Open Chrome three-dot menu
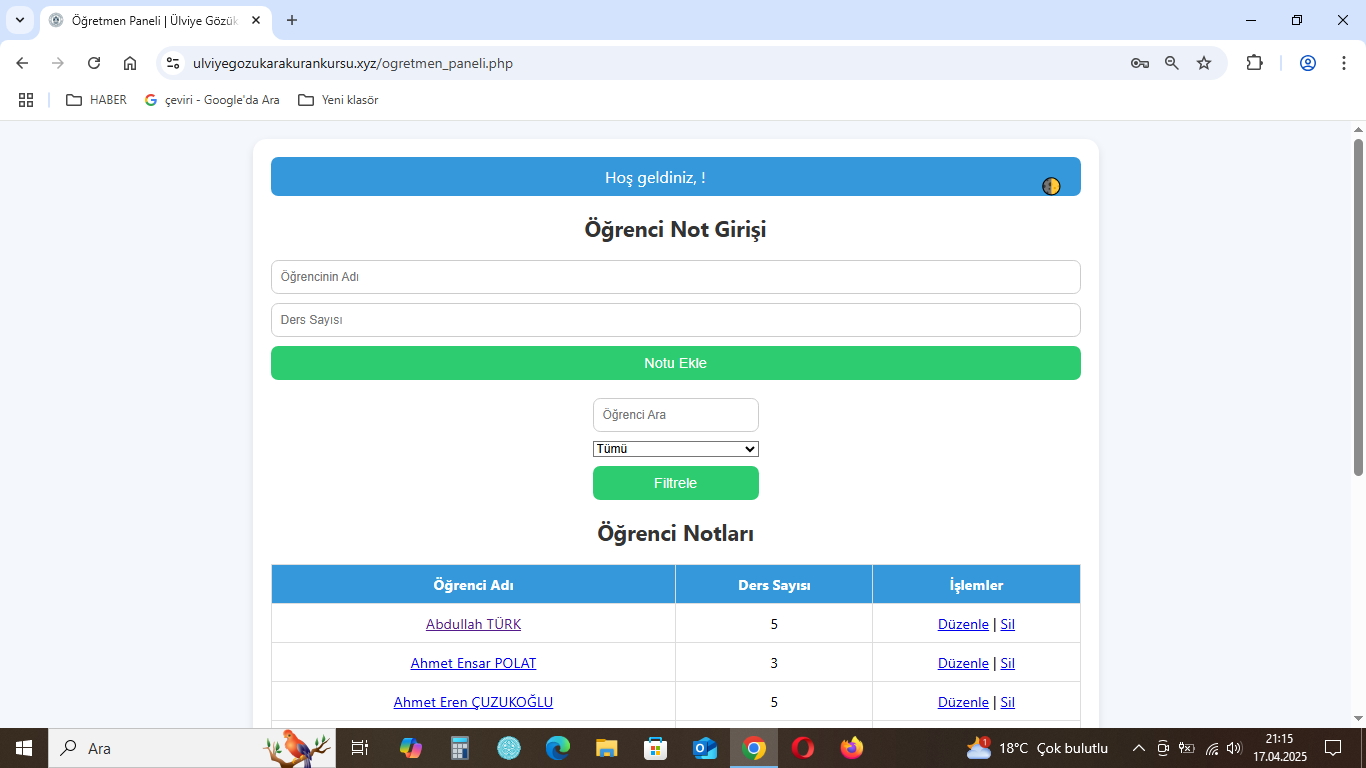The height and width of the screenshot is (768, 1366). 1343,63
